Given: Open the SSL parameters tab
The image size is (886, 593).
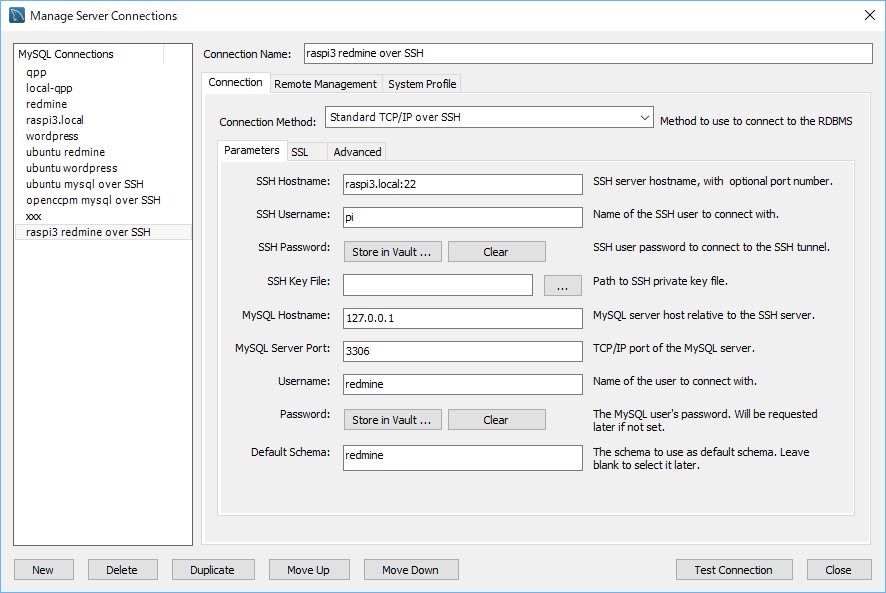Looking at the screenshot, I should pos(300,152).
